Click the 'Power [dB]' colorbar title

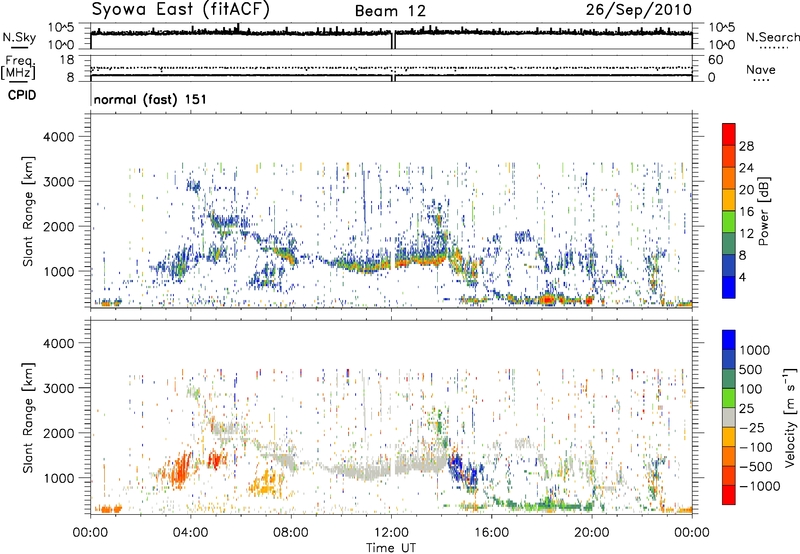coord(764,211)
